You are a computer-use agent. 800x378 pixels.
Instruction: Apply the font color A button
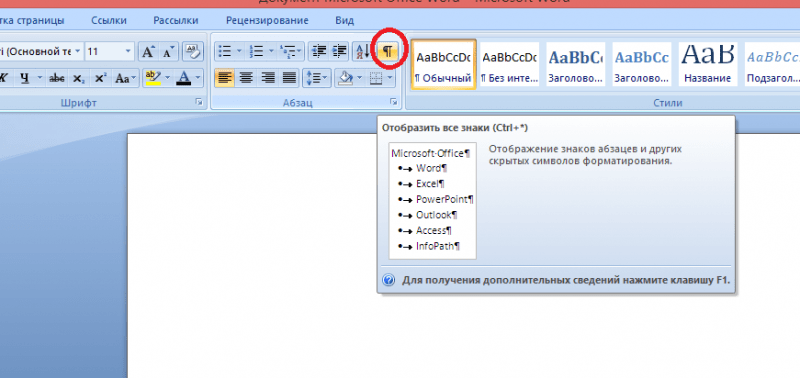click(184, 78)
